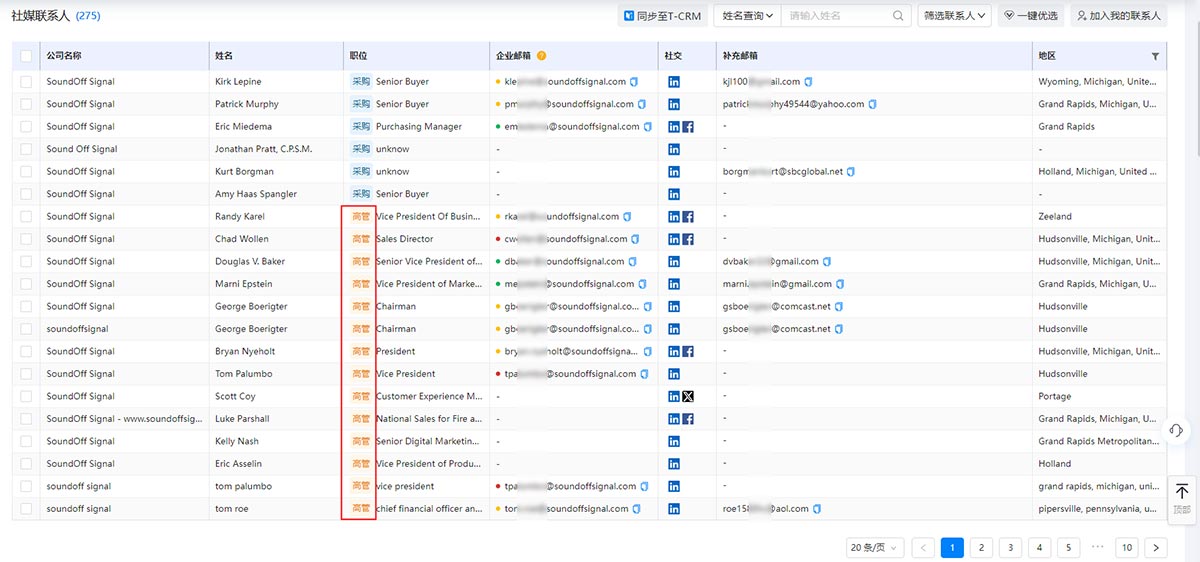Copy Chad Wollen's company email

click(636, 239)
